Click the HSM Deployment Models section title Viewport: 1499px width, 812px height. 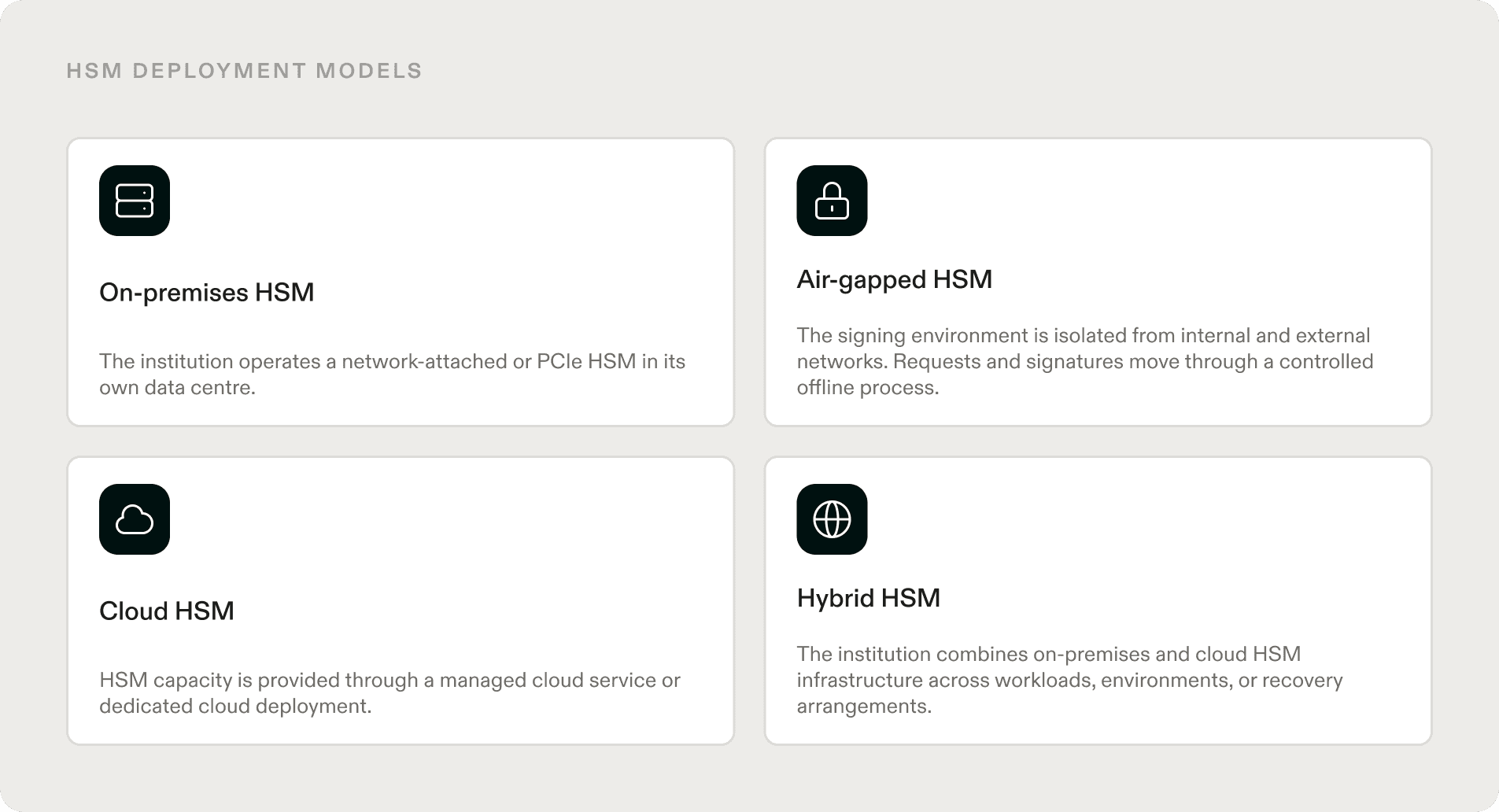click(x=244, y=71)
